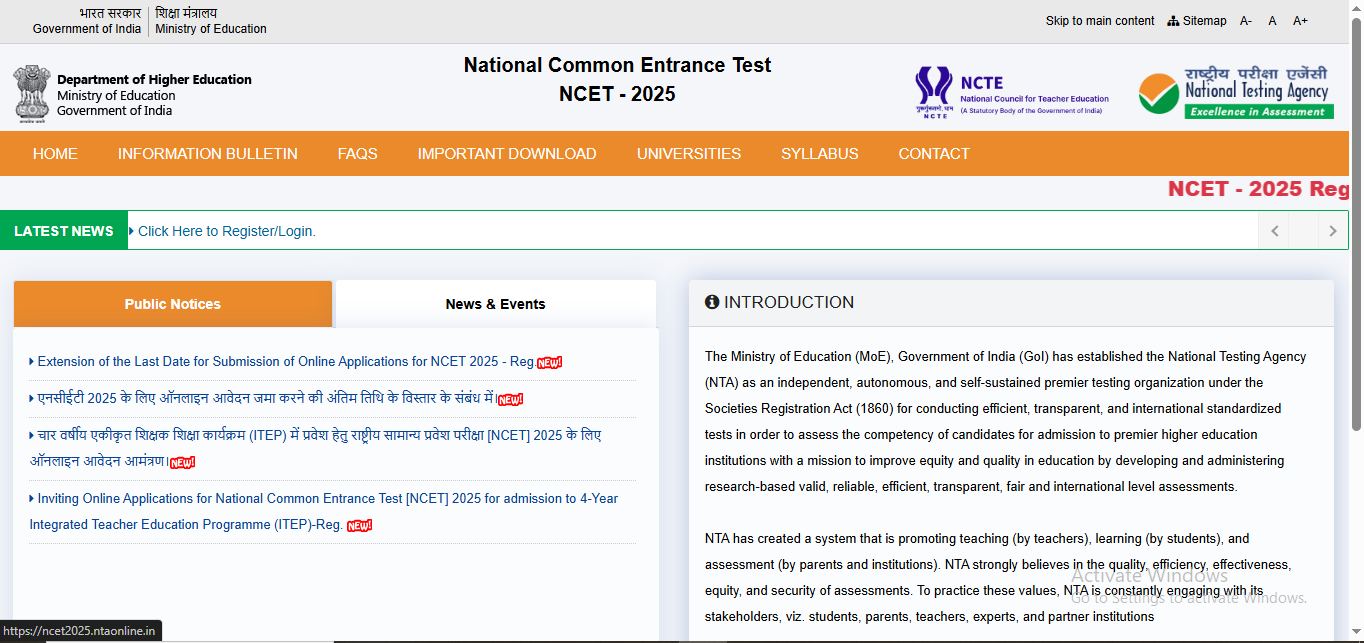This screenshot has height=643, width=1364.
Task: Open the UNIVERSITIES menu item
Action: point(688,153)
